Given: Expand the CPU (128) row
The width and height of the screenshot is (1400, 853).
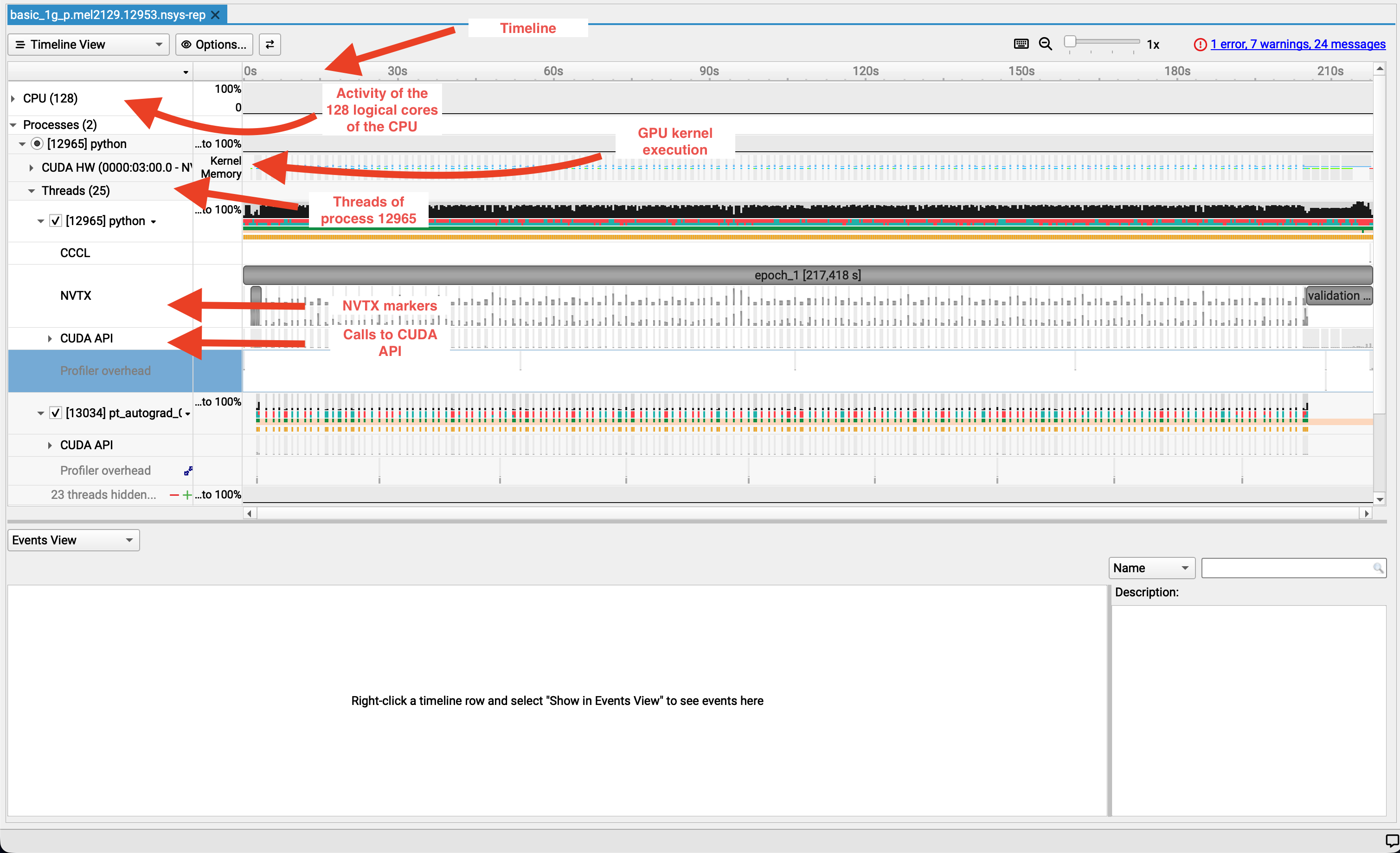Looking at the screenshot, I should tap(13, 98).
